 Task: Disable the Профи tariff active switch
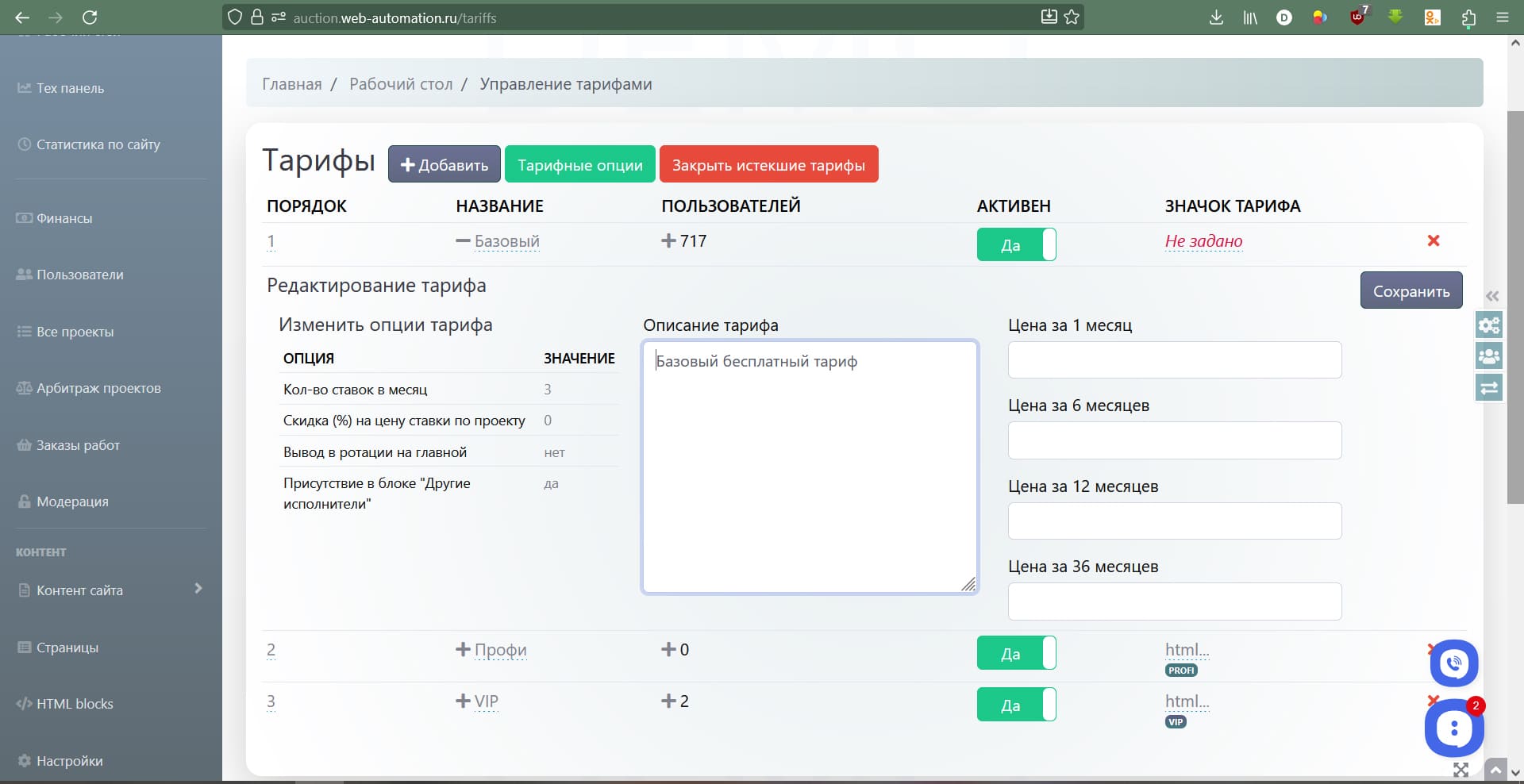[1016, 653]
